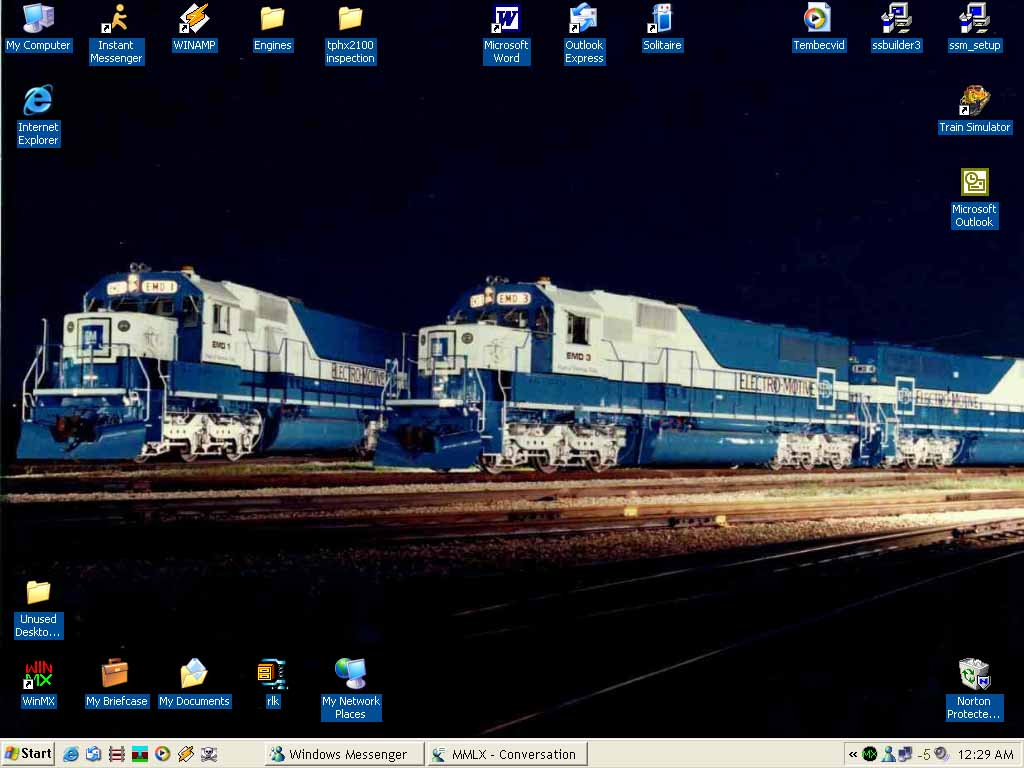The width and height of the screenshot is (1024, 768).
Task: Click the railroad track Quick Launch icon
Action: coord(116,754)
